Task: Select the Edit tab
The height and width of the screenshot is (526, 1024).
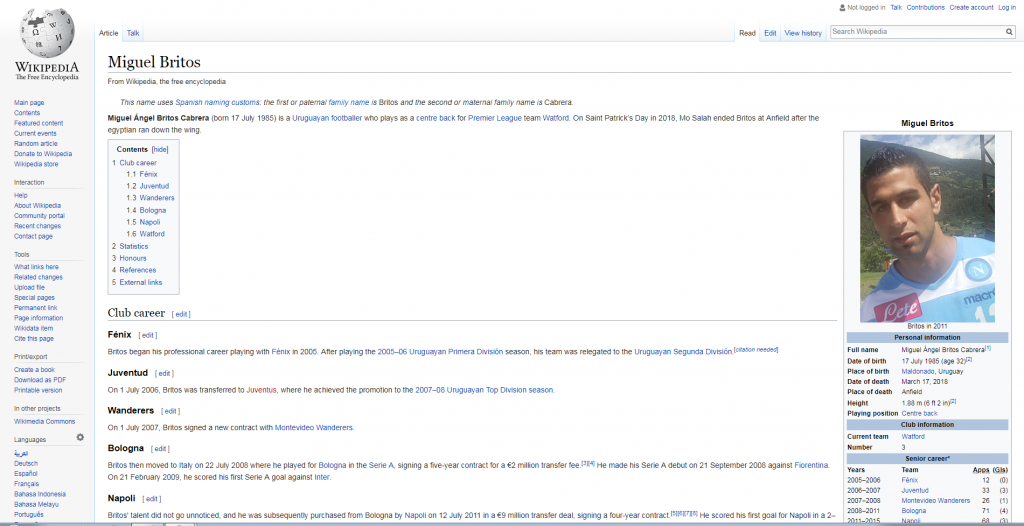Action: (x=770, y=33)
